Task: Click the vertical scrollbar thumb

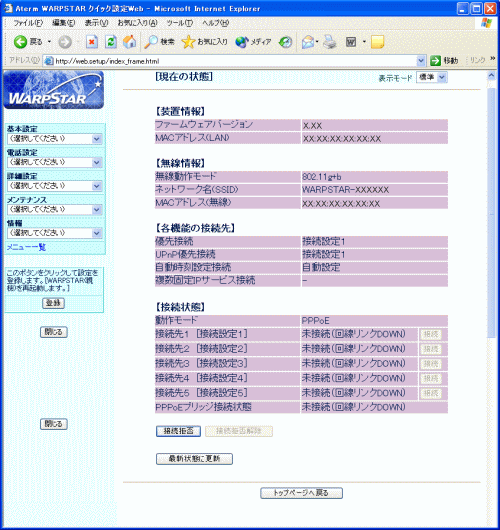Action: 492,213
